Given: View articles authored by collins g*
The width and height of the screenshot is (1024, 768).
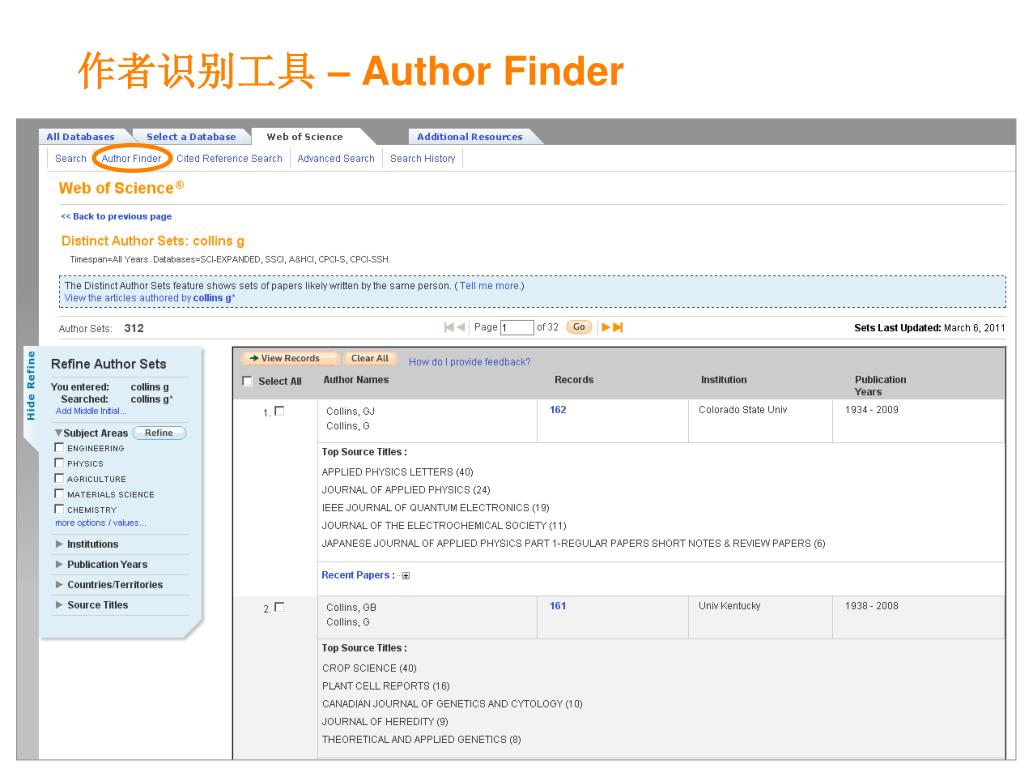Looking at the screenshot, I should pos(150,298).
